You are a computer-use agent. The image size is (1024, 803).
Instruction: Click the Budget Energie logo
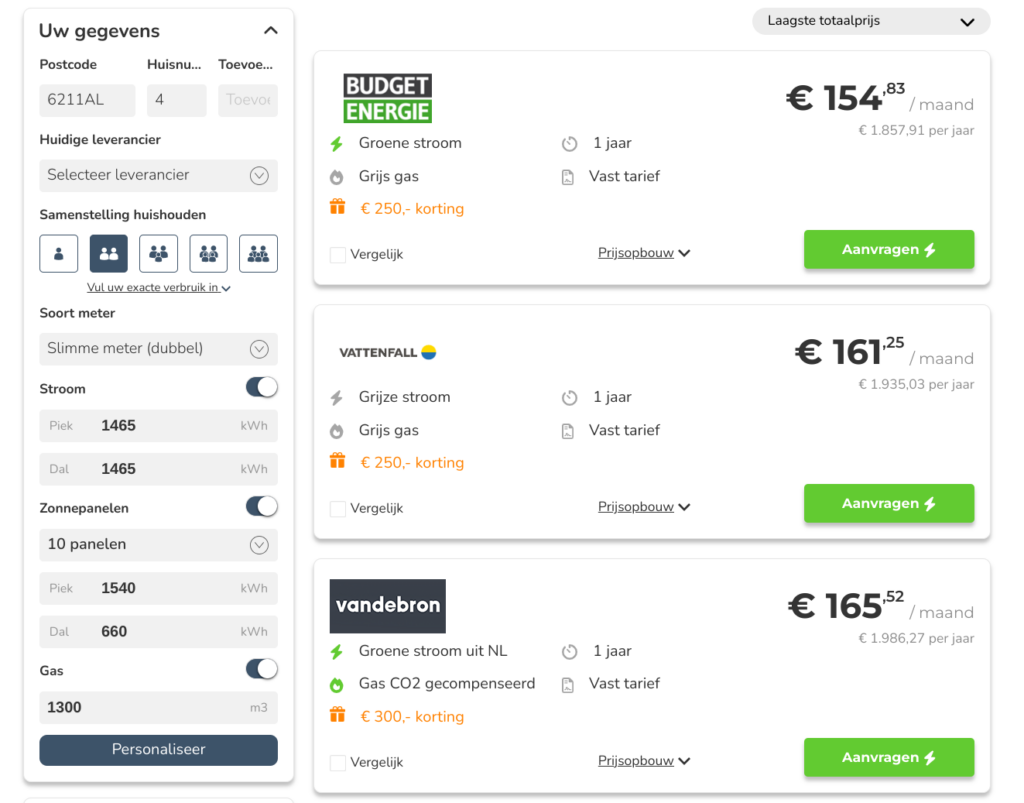click(x=387, y=98)
